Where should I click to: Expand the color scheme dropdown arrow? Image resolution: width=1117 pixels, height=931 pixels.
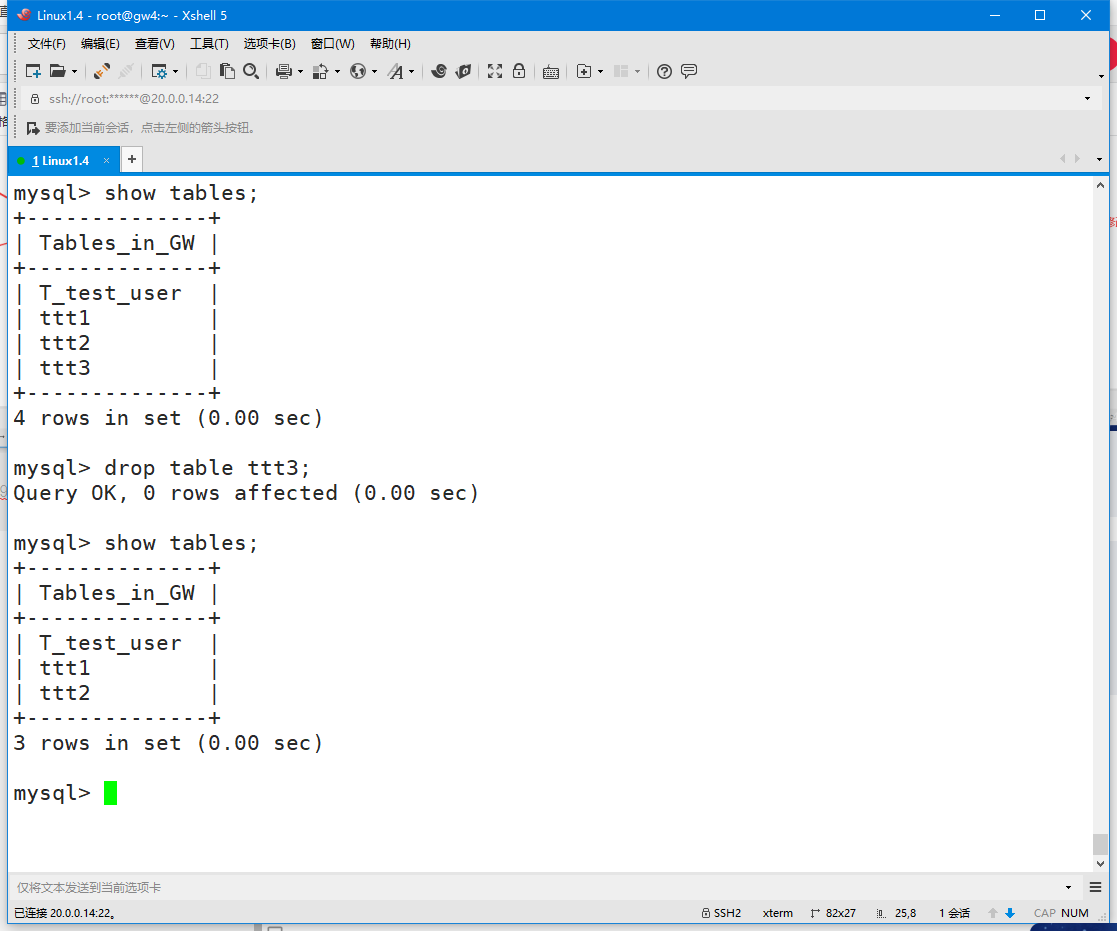[x=337, y=71]
